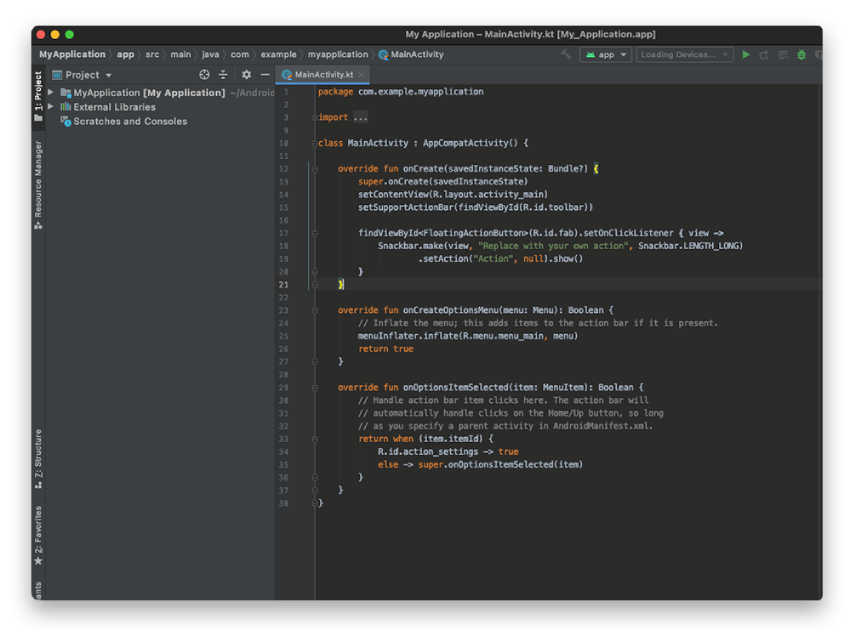Click the src breadcrumb in navigation bar
Viewport: 850px width, 630px height.
152,55
